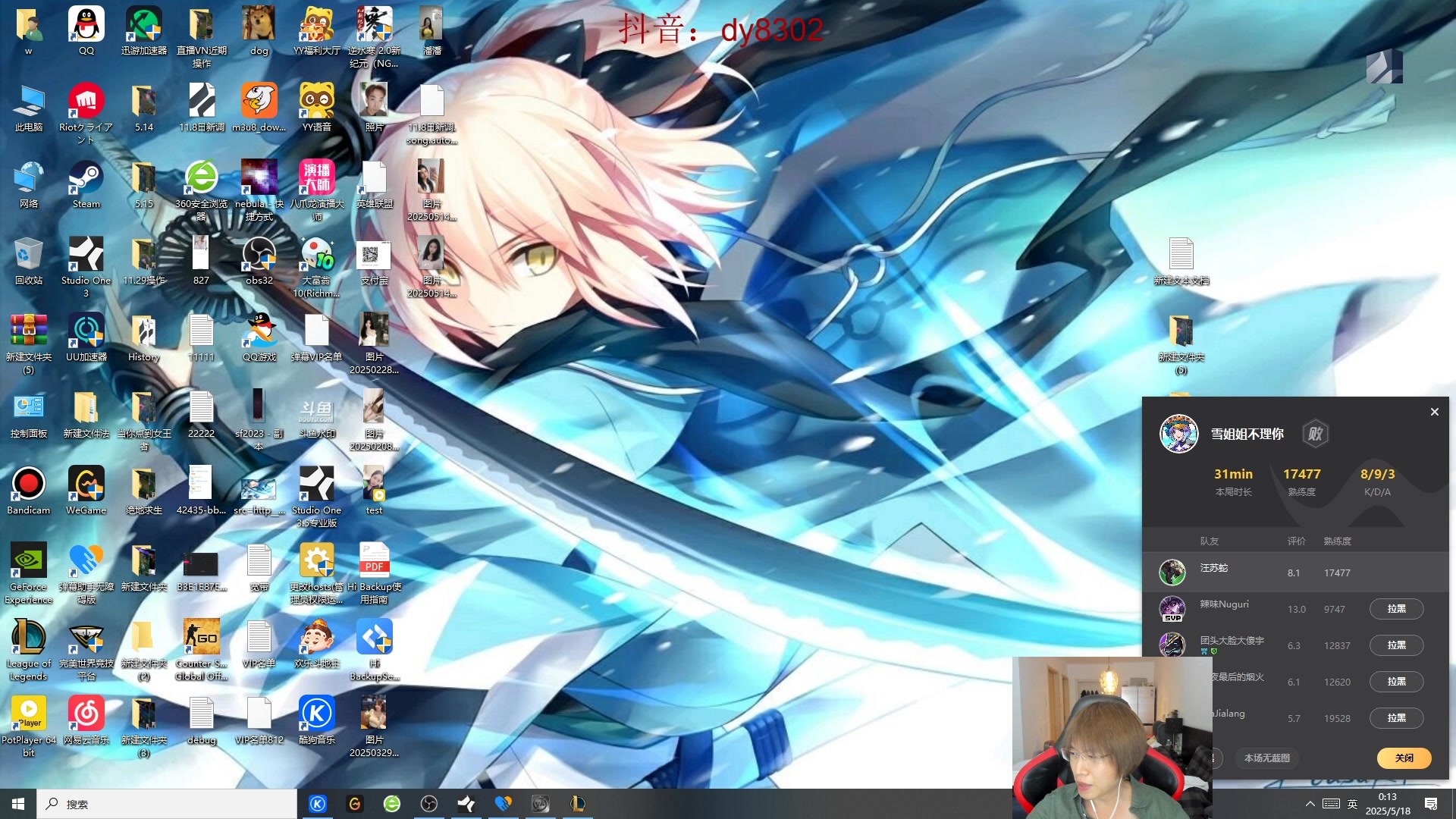Open the 控制面板 desktop icon
1456x819 pixels.
tap(29, 414)
